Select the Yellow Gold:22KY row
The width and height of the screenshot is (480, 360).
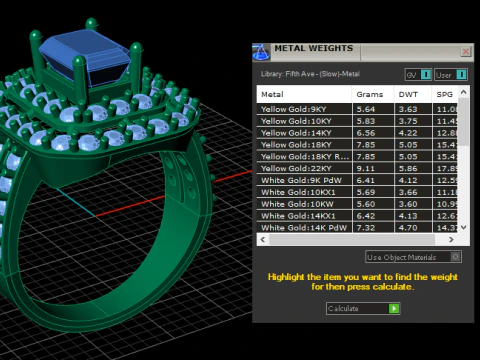coord(357,168)
